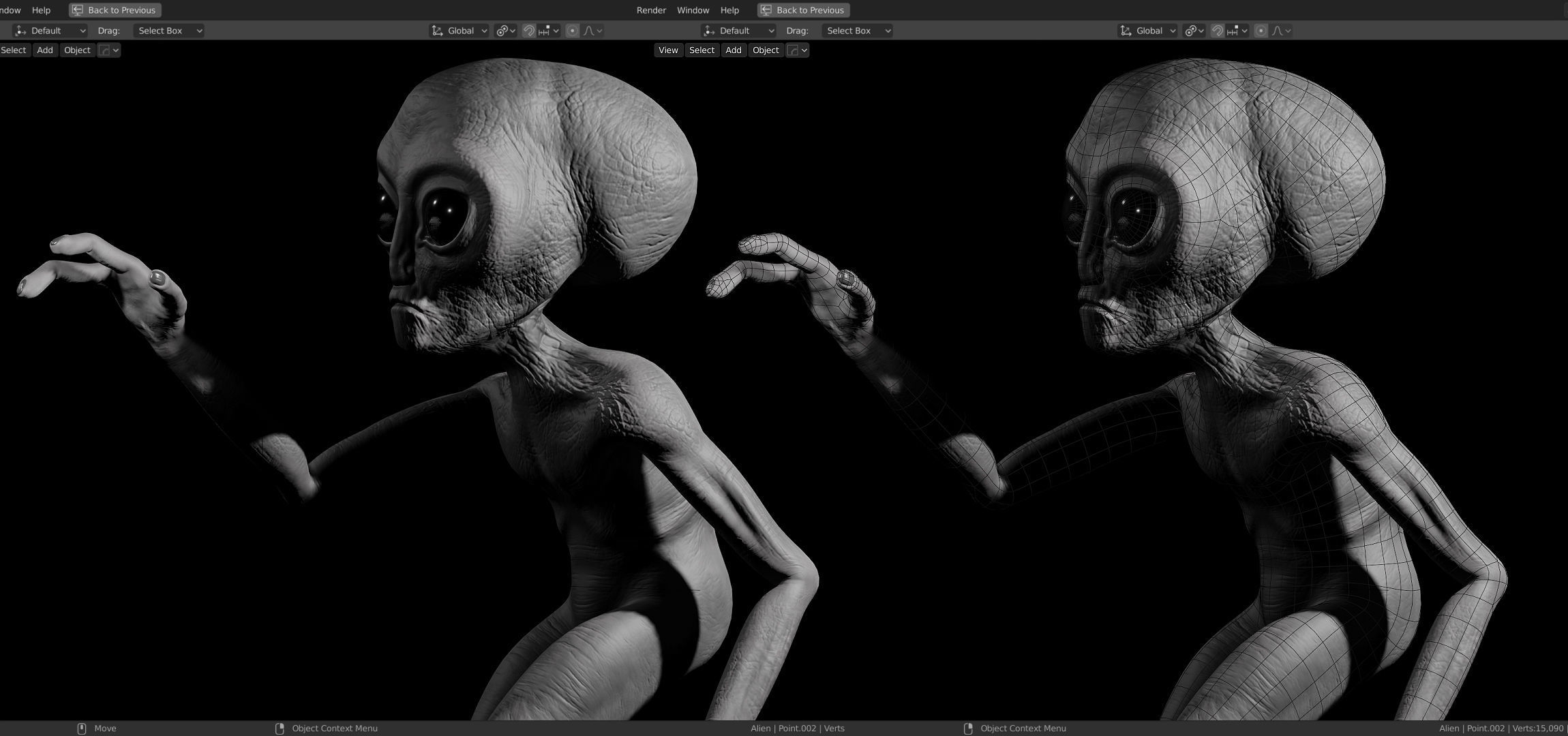
Task: Toggle snap magnet in right viewport header
Action: point(1217,31)
